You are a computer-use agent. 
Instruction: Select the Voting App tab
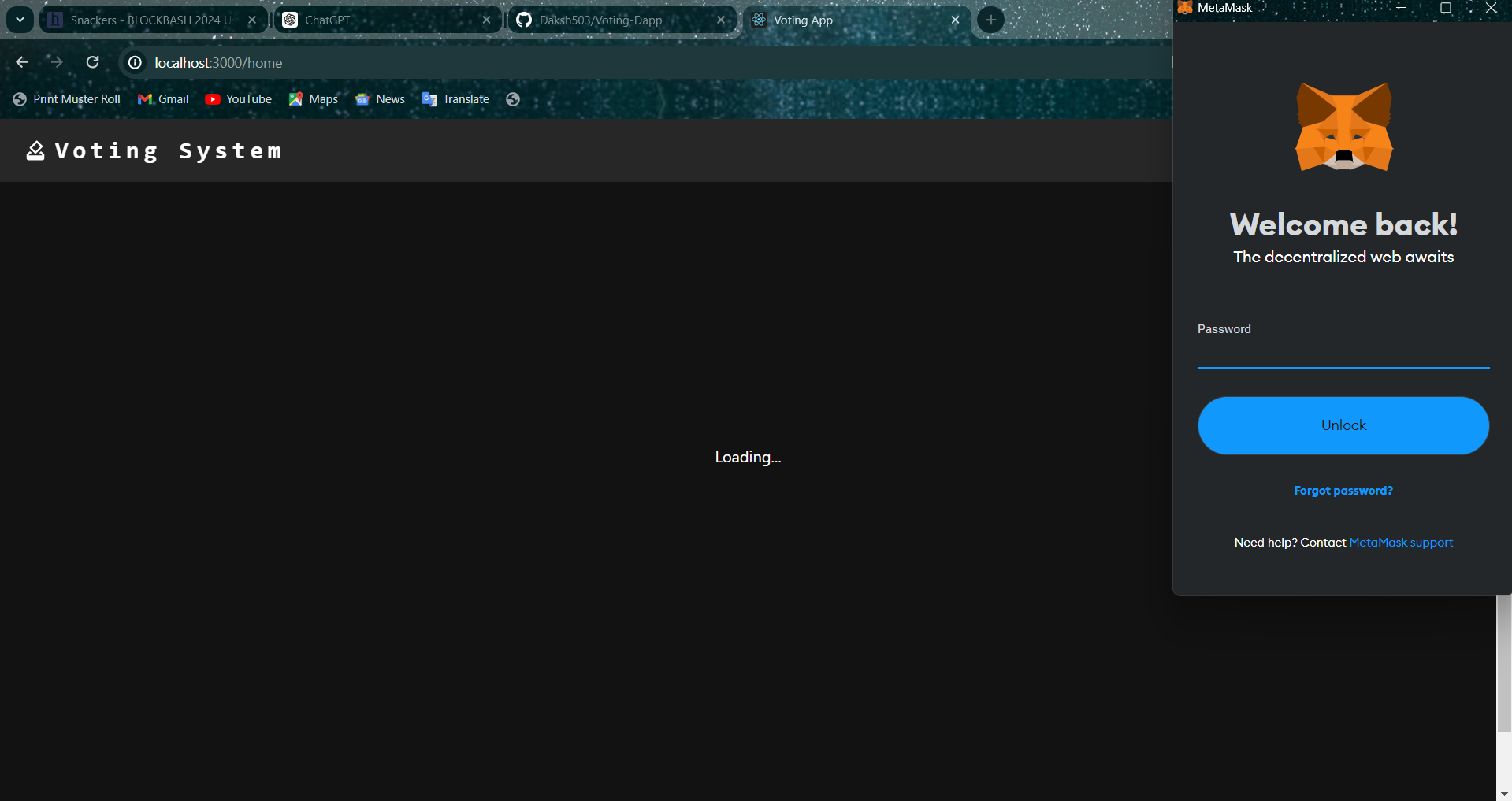(855, 20)
